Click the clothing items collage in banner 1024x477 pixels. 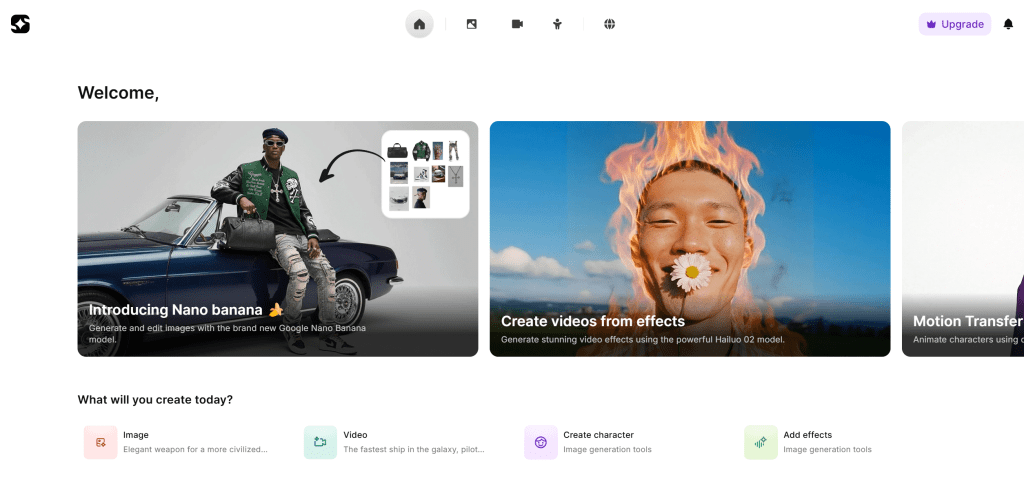[425, 174]
